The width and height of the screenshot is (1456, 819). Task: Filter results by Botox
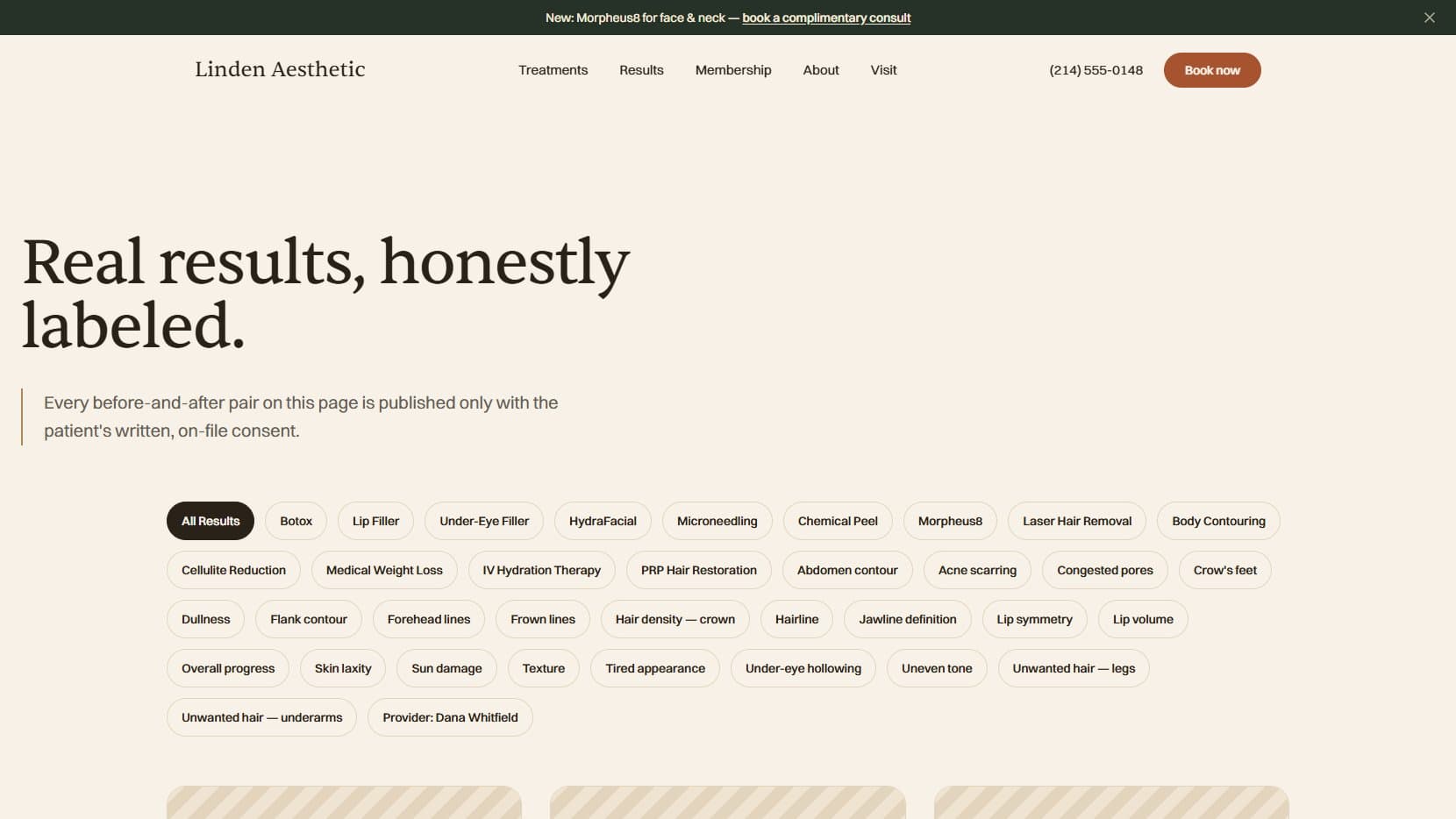point(296,521)
